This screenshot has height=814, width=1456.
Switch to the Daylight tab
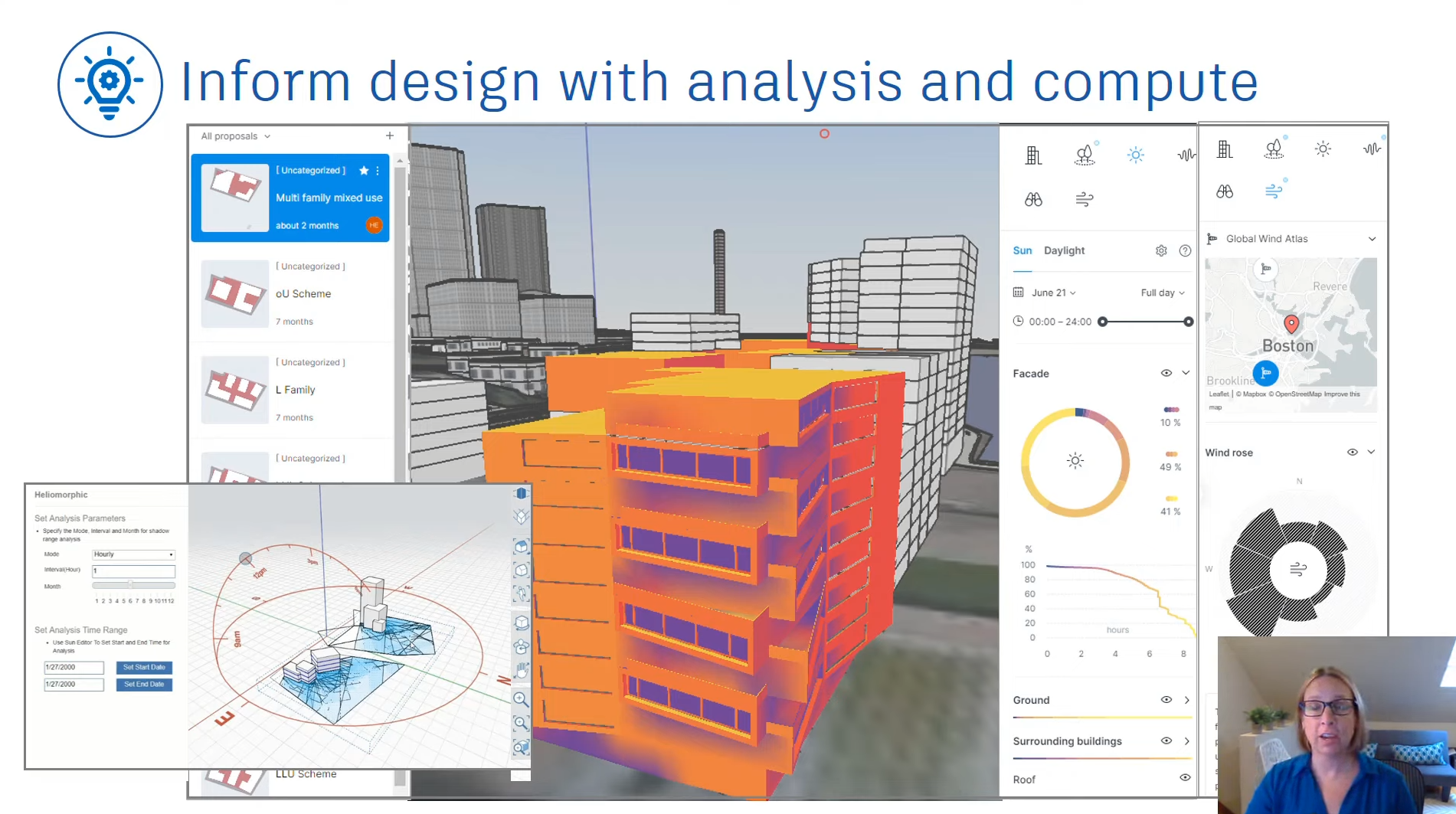[1064, 250]
